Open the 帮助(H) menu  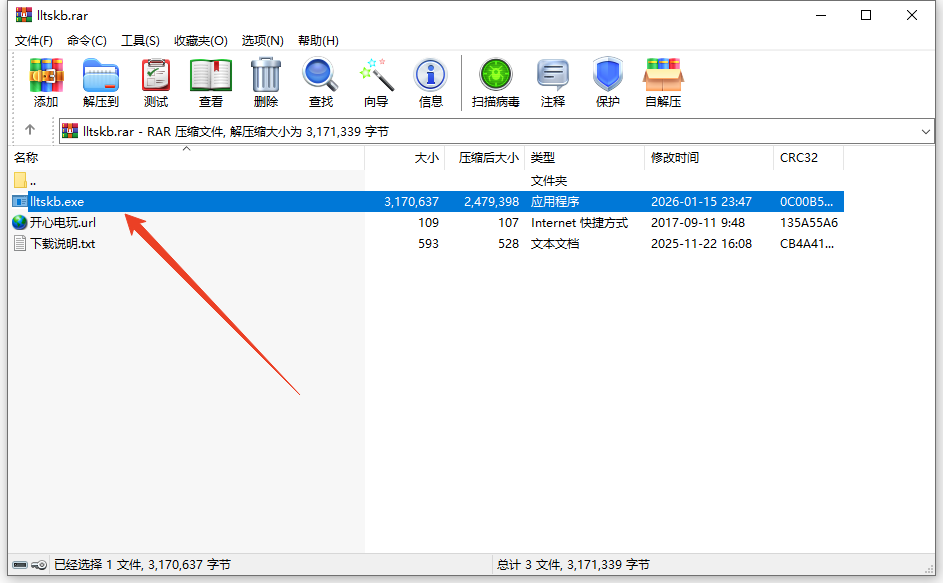pyautogui.click(x=318, y=40)
